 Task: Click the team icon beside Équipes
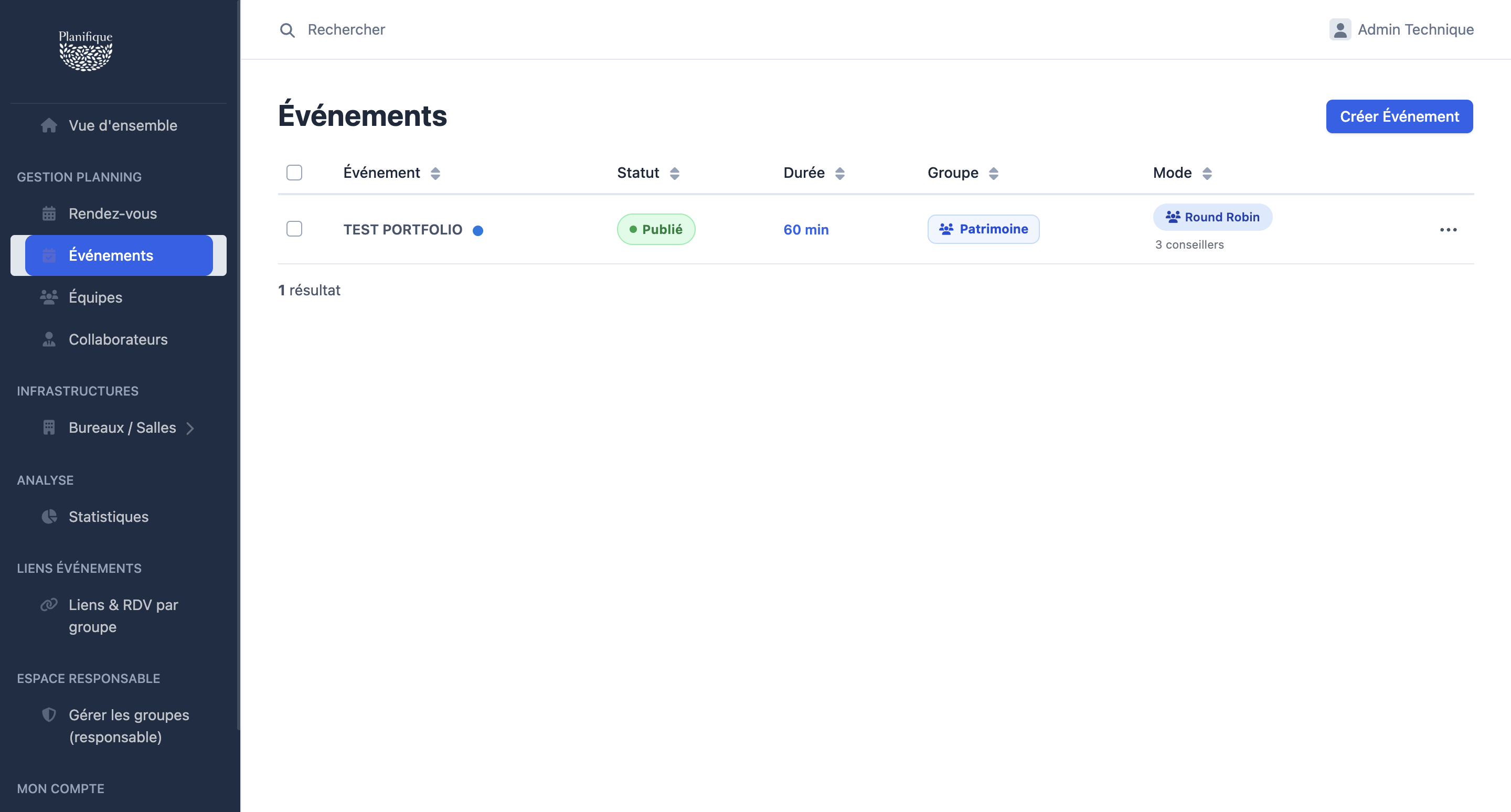click(x=49, y=297)
